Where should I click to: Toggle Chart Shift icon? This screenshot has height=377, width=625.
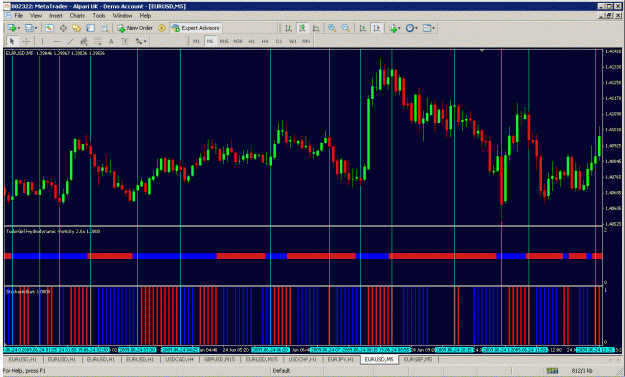point(376,28)
